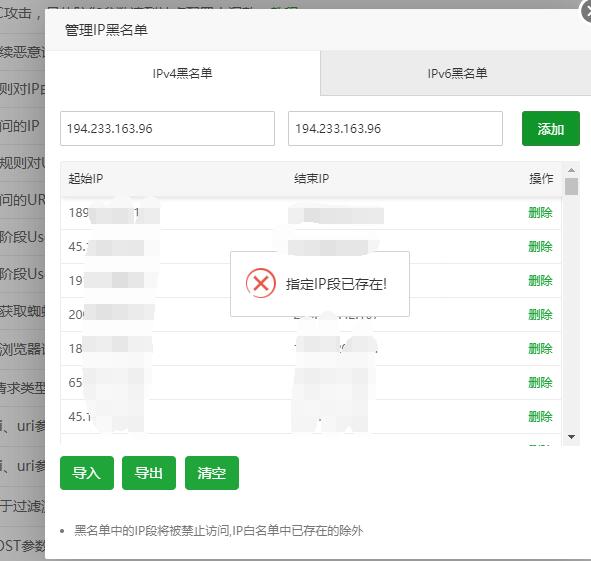Click the scrollbar down arrow

pyautogui.click(x=571, y=437)
